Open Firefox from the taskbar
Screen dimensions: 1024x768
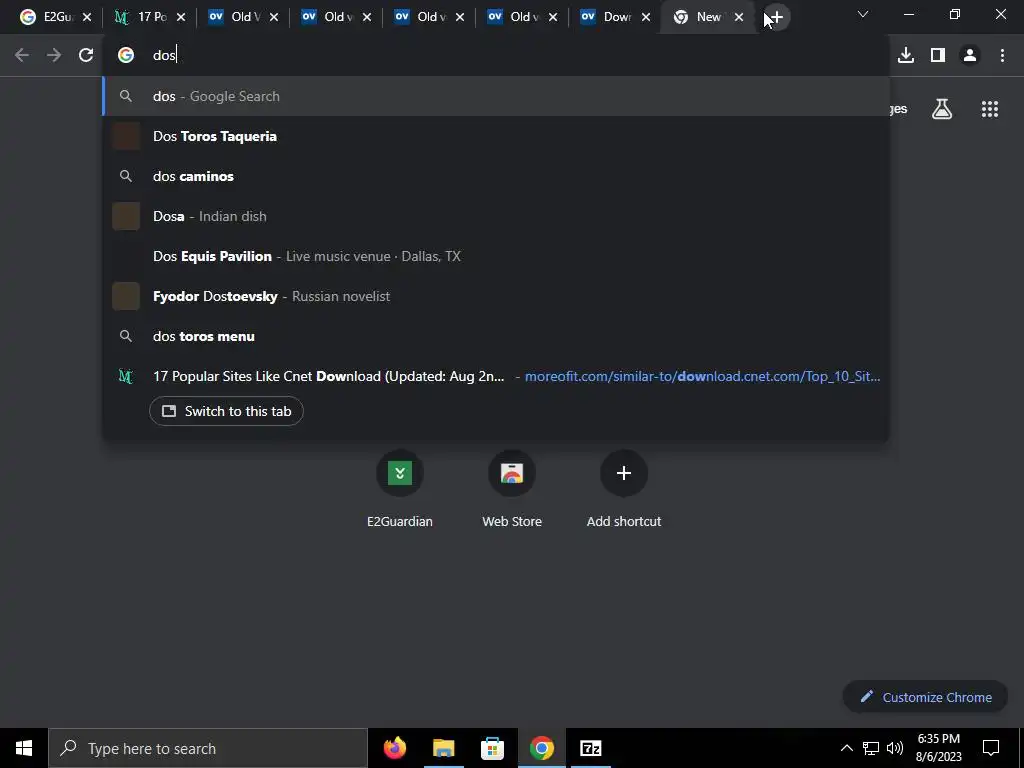tap(394, 748)
